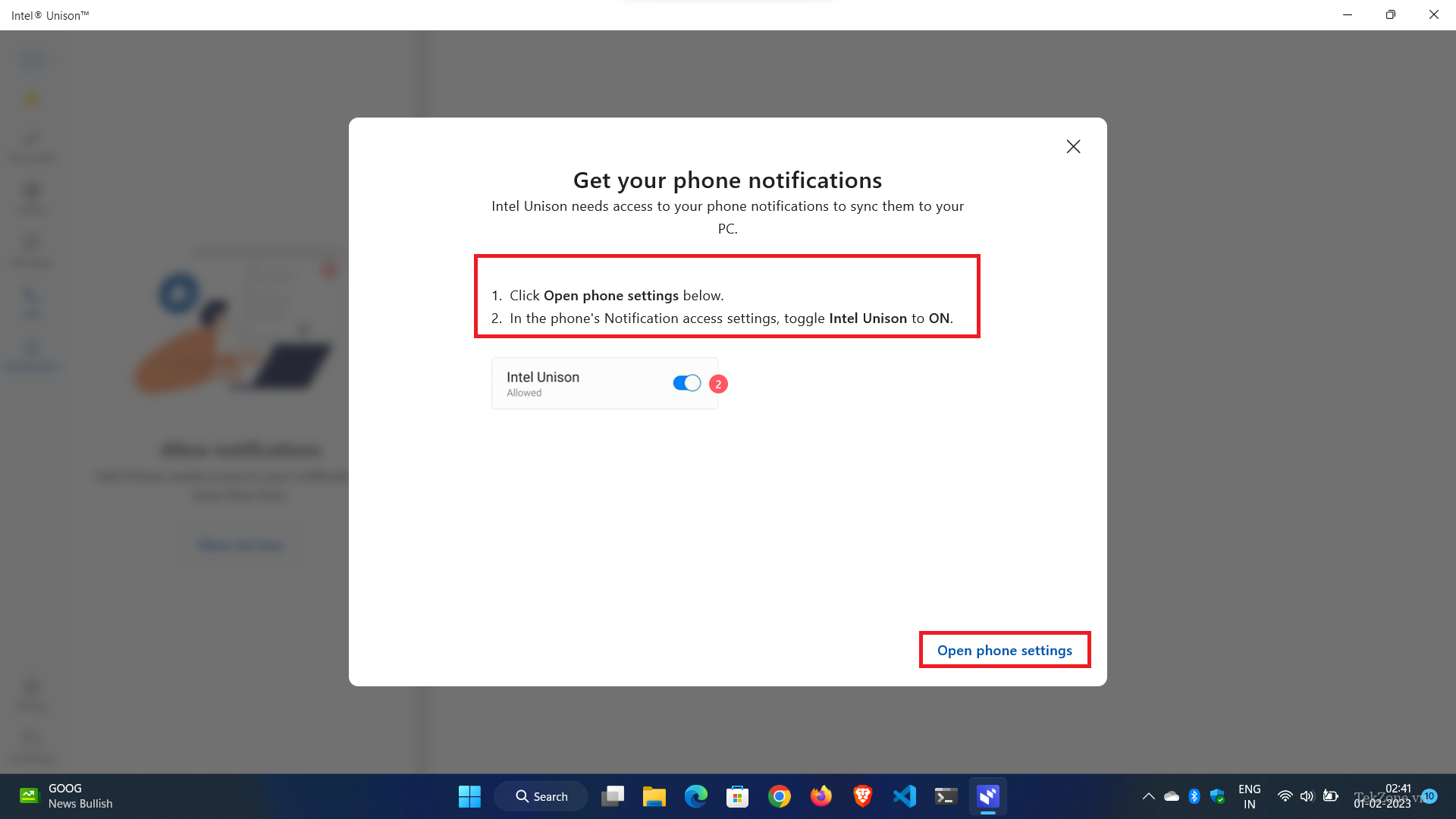Click the GOOG News Bullish notification
1456x819 pixels.
point(64,795)
